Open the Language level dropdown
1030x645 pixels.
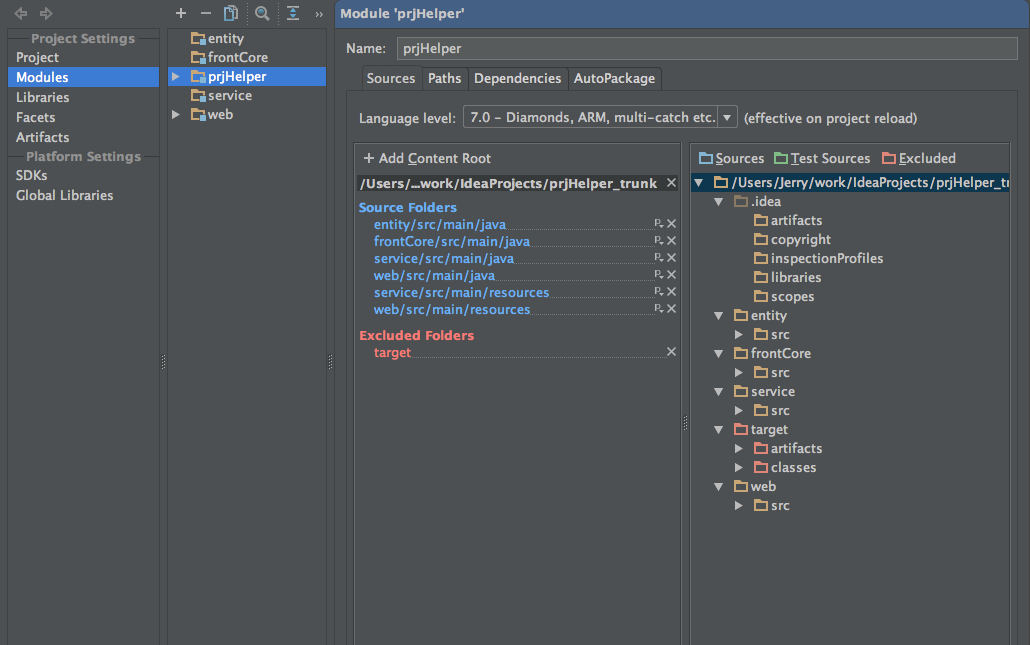727,118
